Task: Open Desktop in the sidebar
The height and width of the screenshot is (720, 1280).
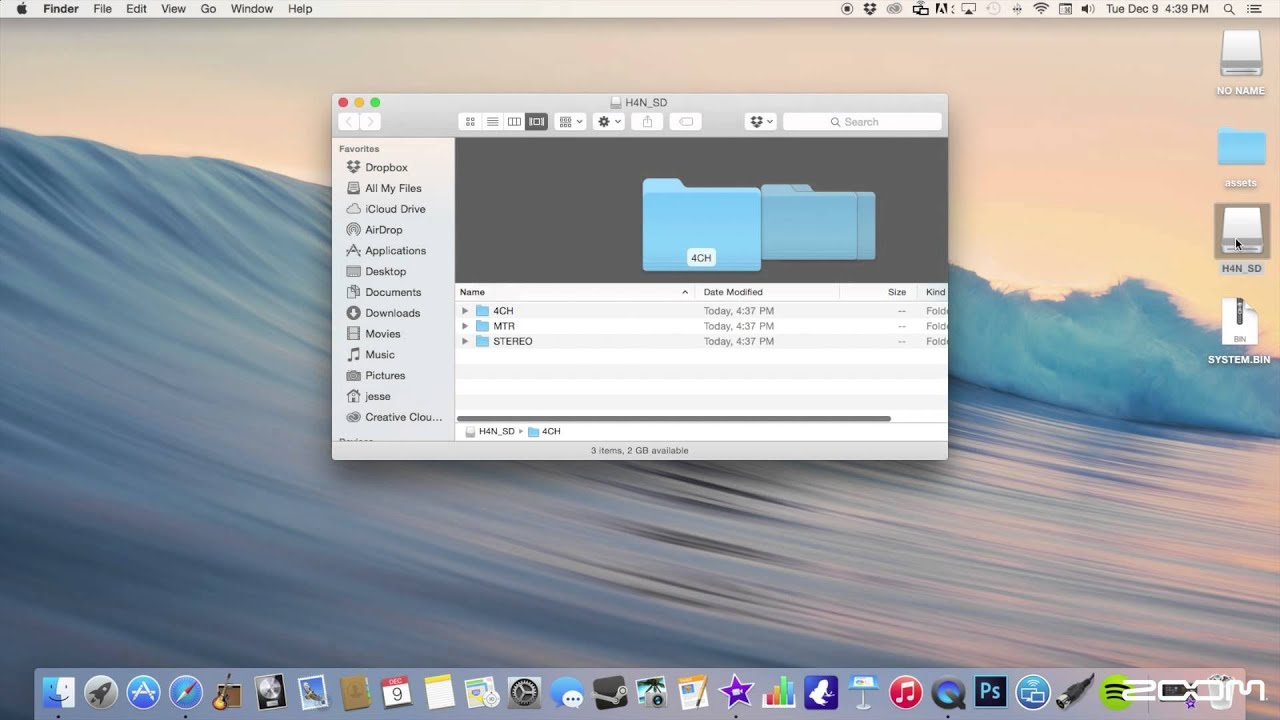Action: [385, 272]
